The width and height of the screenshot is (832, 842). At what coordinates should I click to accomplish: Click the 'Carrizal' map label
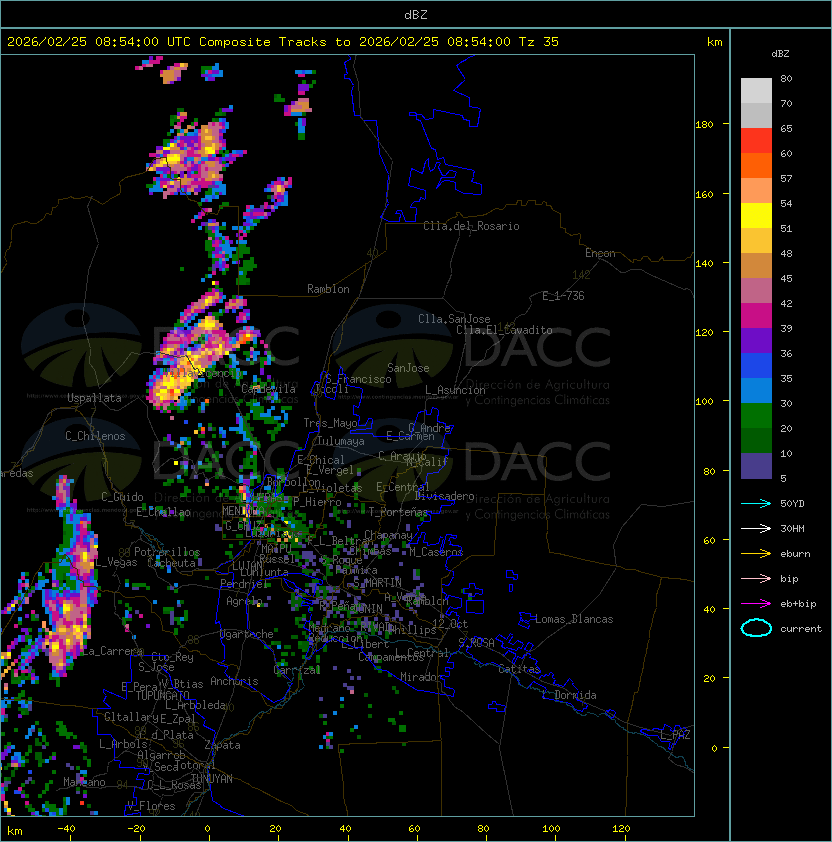(297, 670)
